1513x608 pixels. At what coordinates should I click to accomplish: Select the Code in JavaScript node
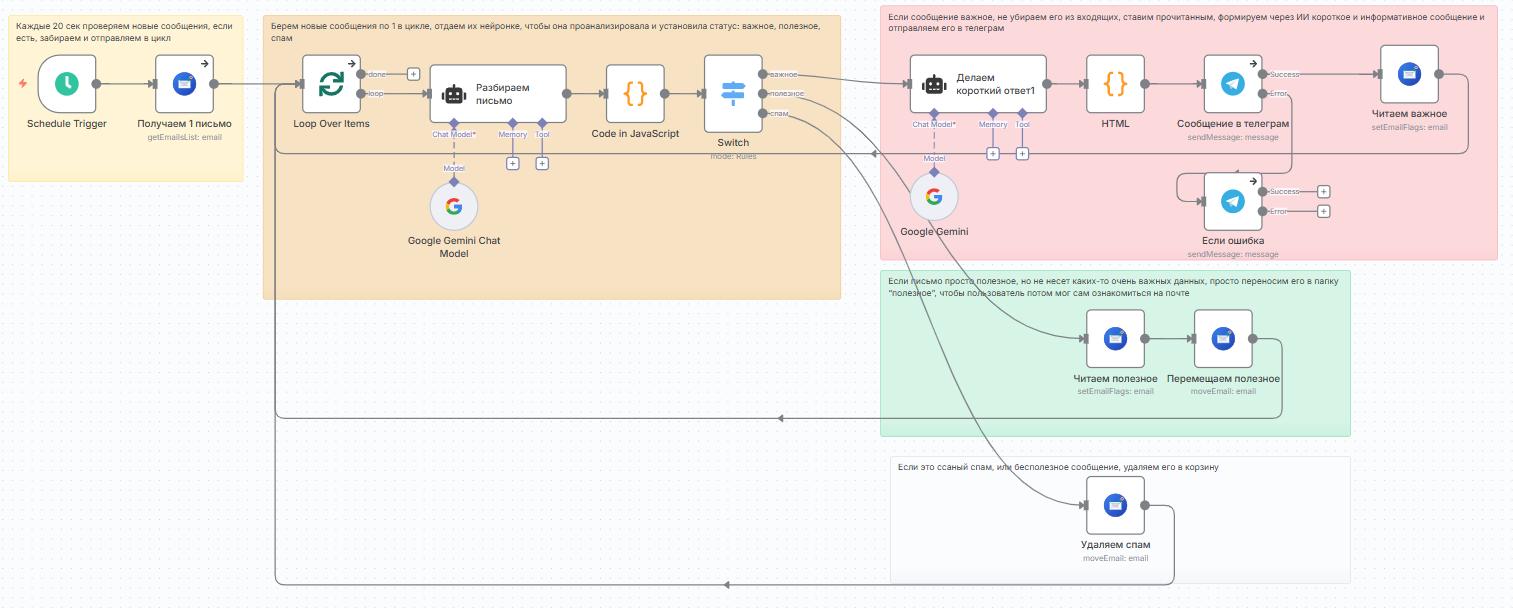[x=635, y=94]
